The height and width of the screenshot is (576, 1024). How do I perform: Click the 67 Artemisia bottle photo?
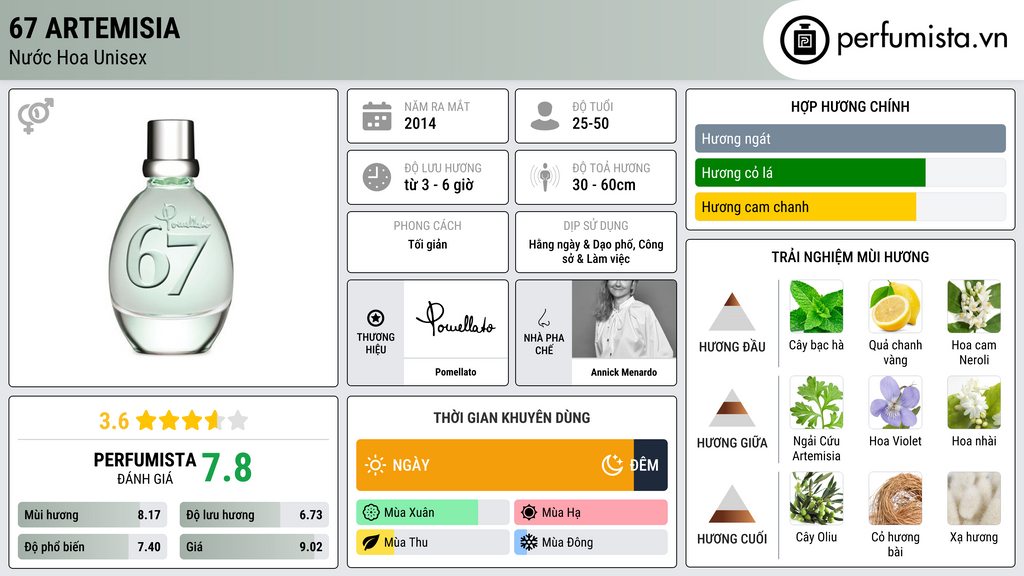(x=171, y=236)
